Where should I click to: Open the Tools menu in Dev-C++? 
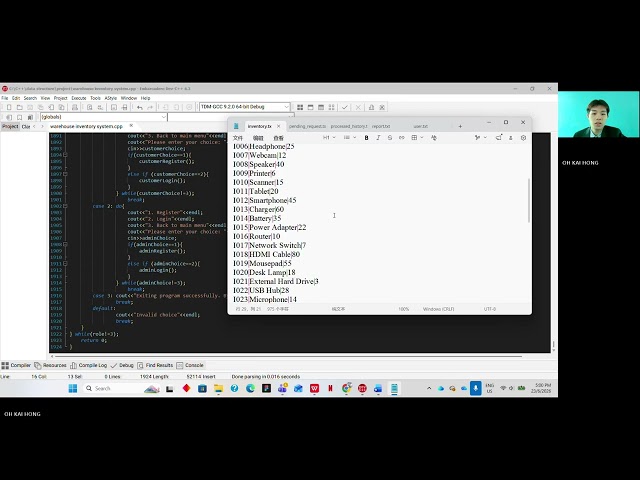(95, 98)
